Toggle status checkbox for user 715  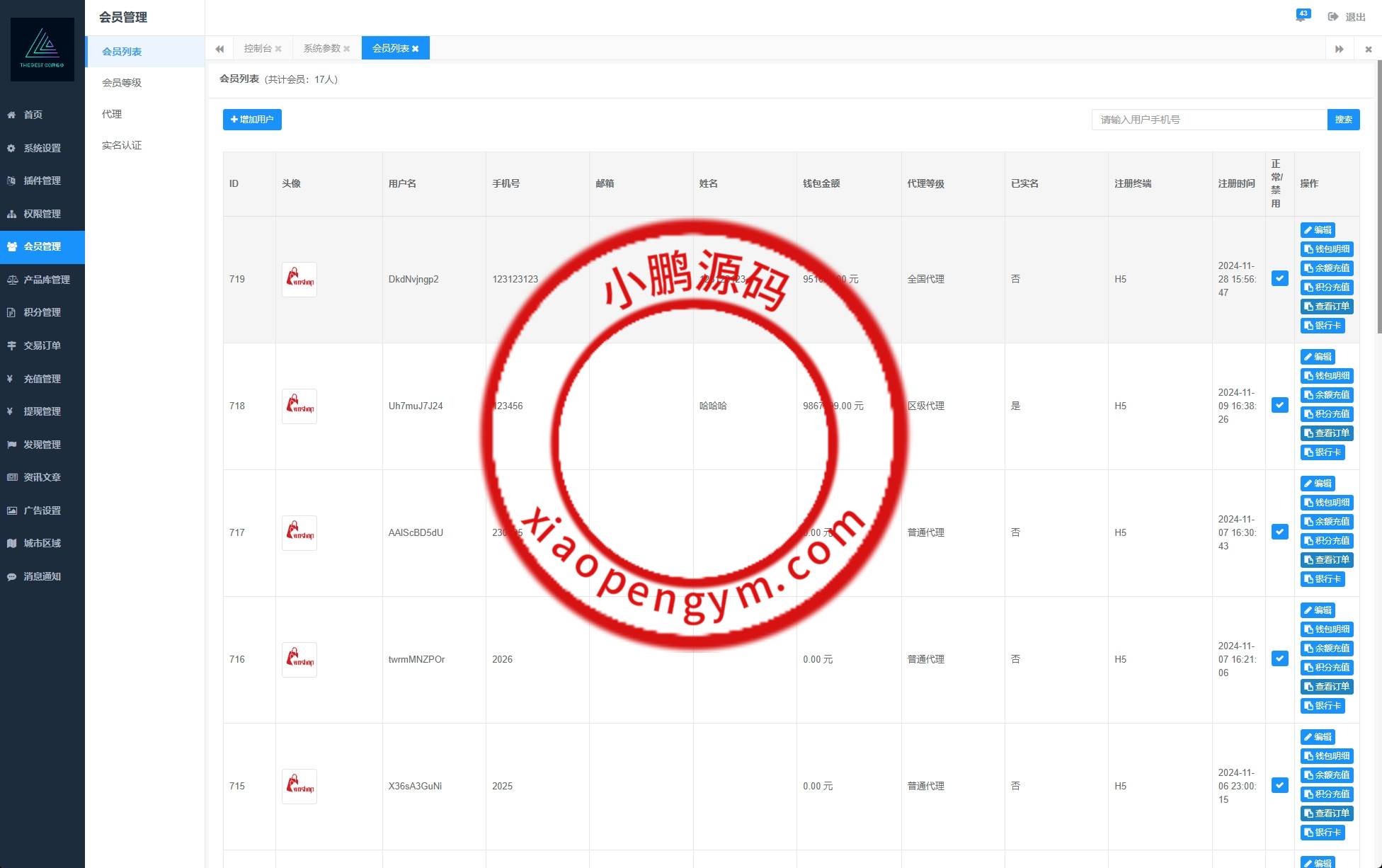1279,786
